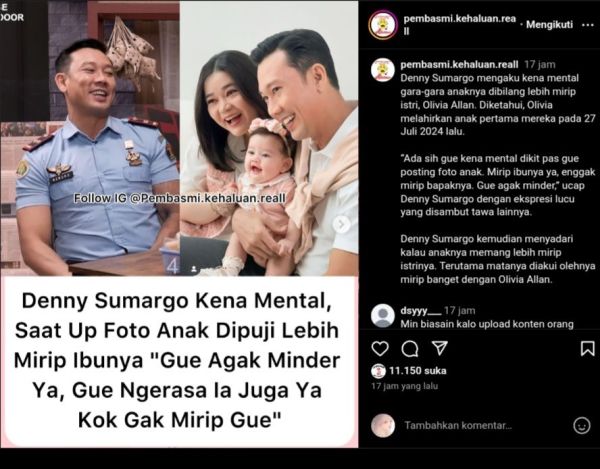This screenshot has height=469, width=600.
Task: Open caption username pembasmi.kehaluan.reall link
Action: 459,65
